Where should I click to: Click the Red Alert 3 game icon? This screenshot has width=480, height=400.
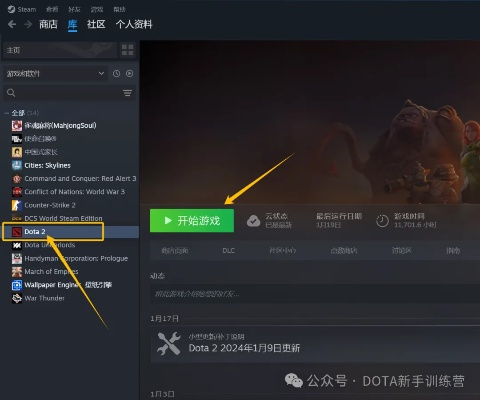pos(17,179)
